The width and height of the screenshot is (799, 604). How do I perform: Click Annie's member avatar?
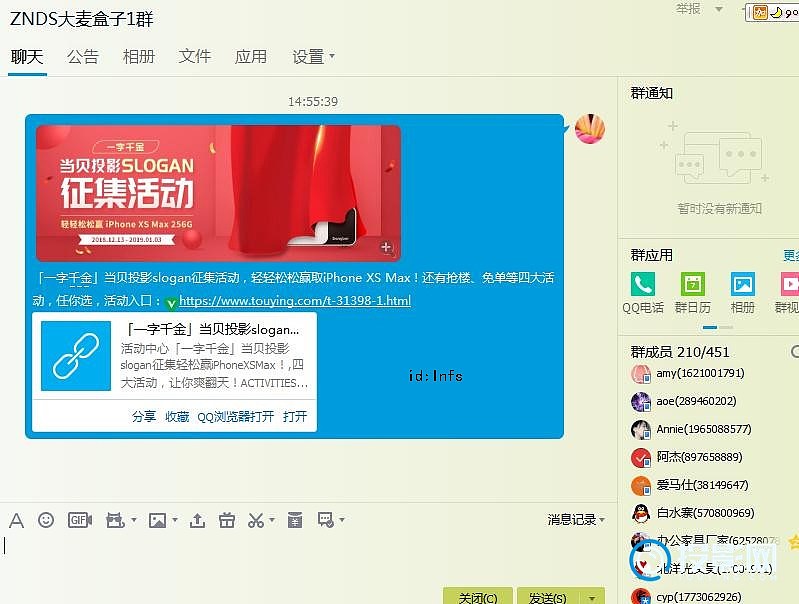[x=641, y=430]
